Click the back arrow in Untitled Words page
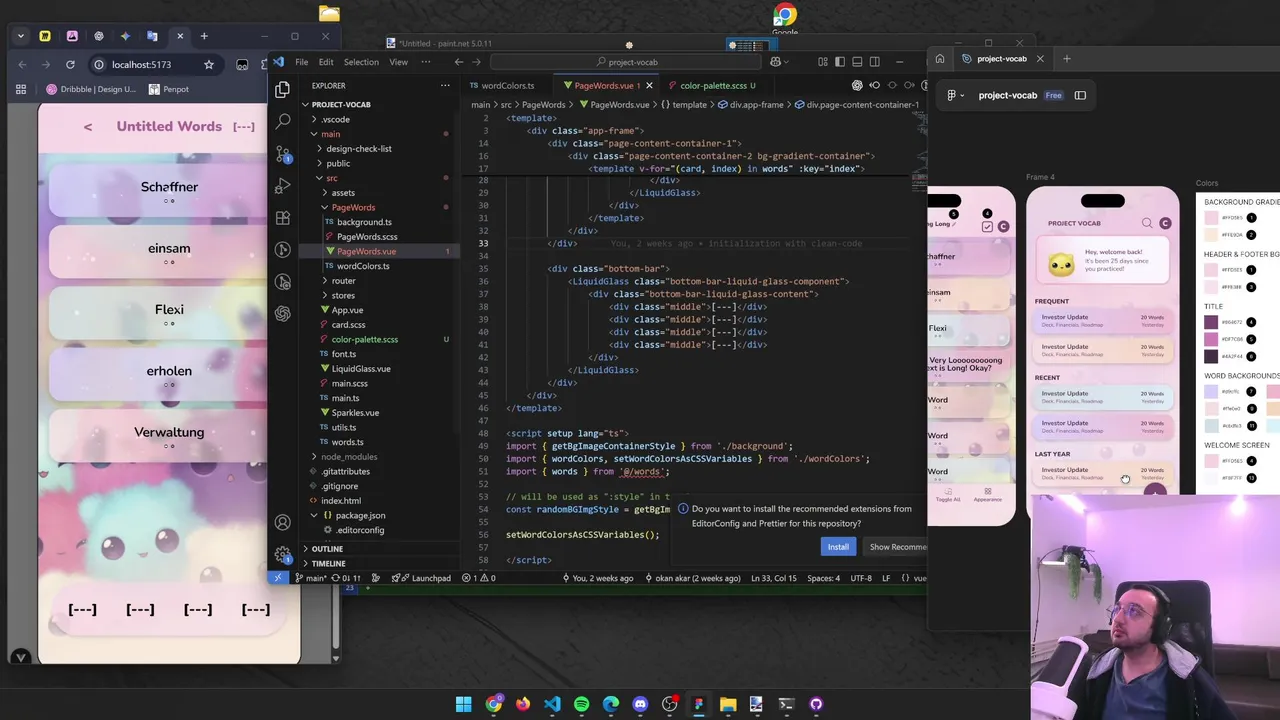This screenshot has width=1280, height=720. coord(88,127)
